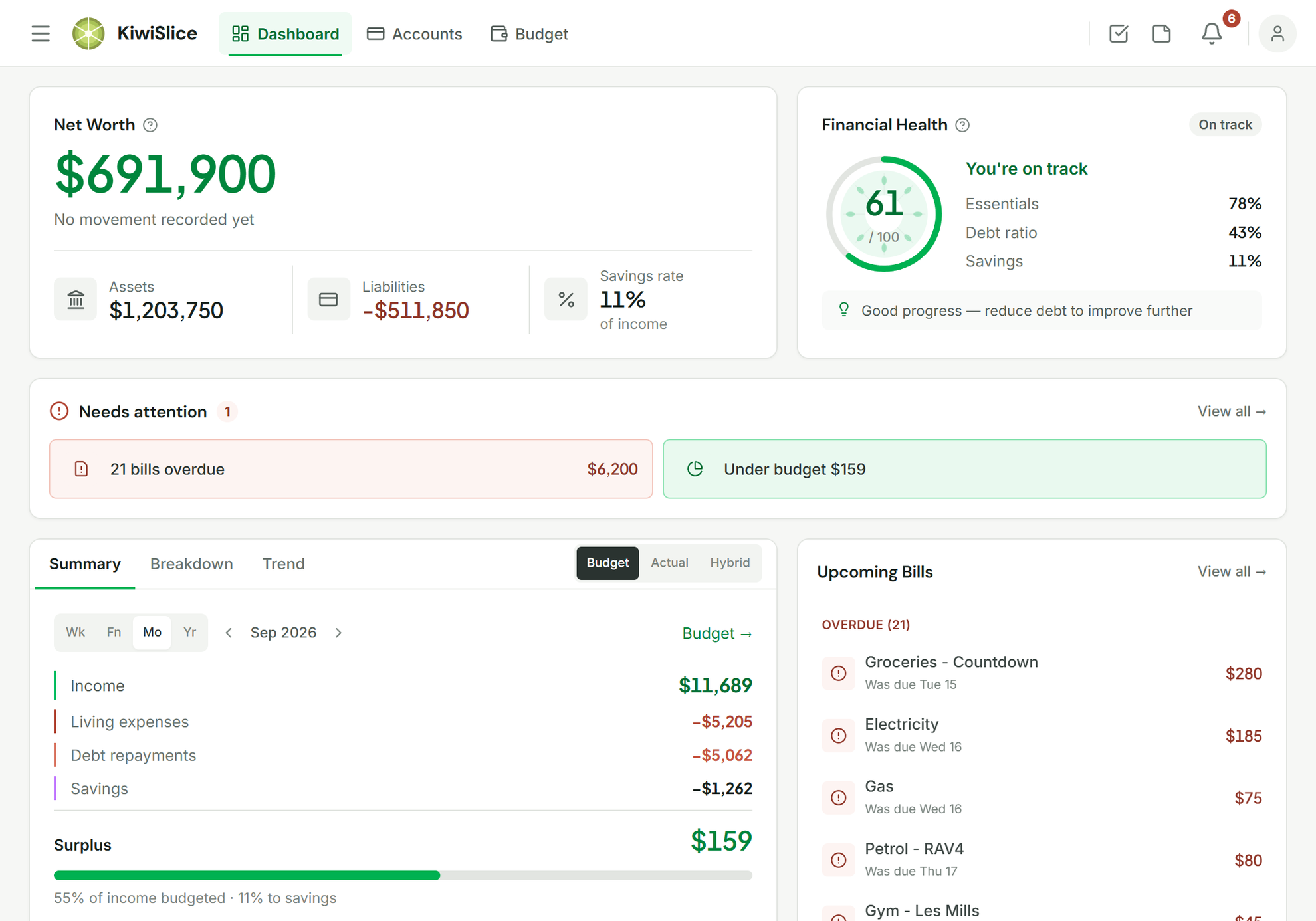Go to next month after Sep 2026
The image size is (1316, 921).
pyautogui.click(x=338, y=633)
